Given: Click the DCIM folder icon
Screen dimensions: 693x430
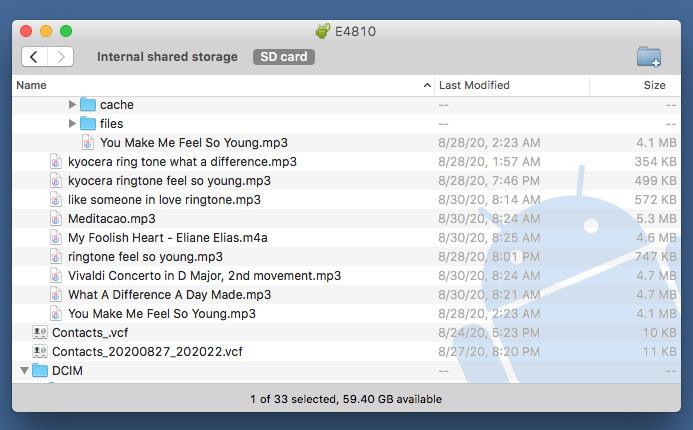Looking at the screenshot, I should pyautogui.click(x=40, y=371).
